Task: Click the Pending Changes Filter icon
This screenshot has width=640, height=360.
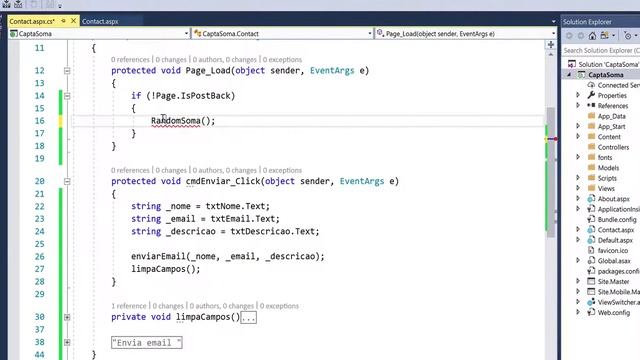Action: (x=628, y=36)
